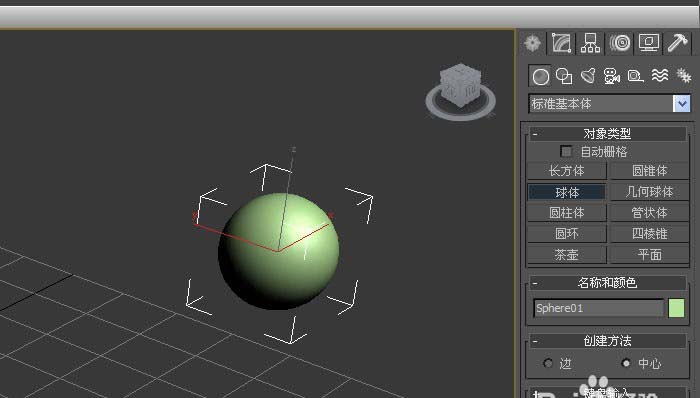Click the 四棱锥 button
Viewport: 700px width, 398px height.
pyautogui.click(x=650, y=234)
